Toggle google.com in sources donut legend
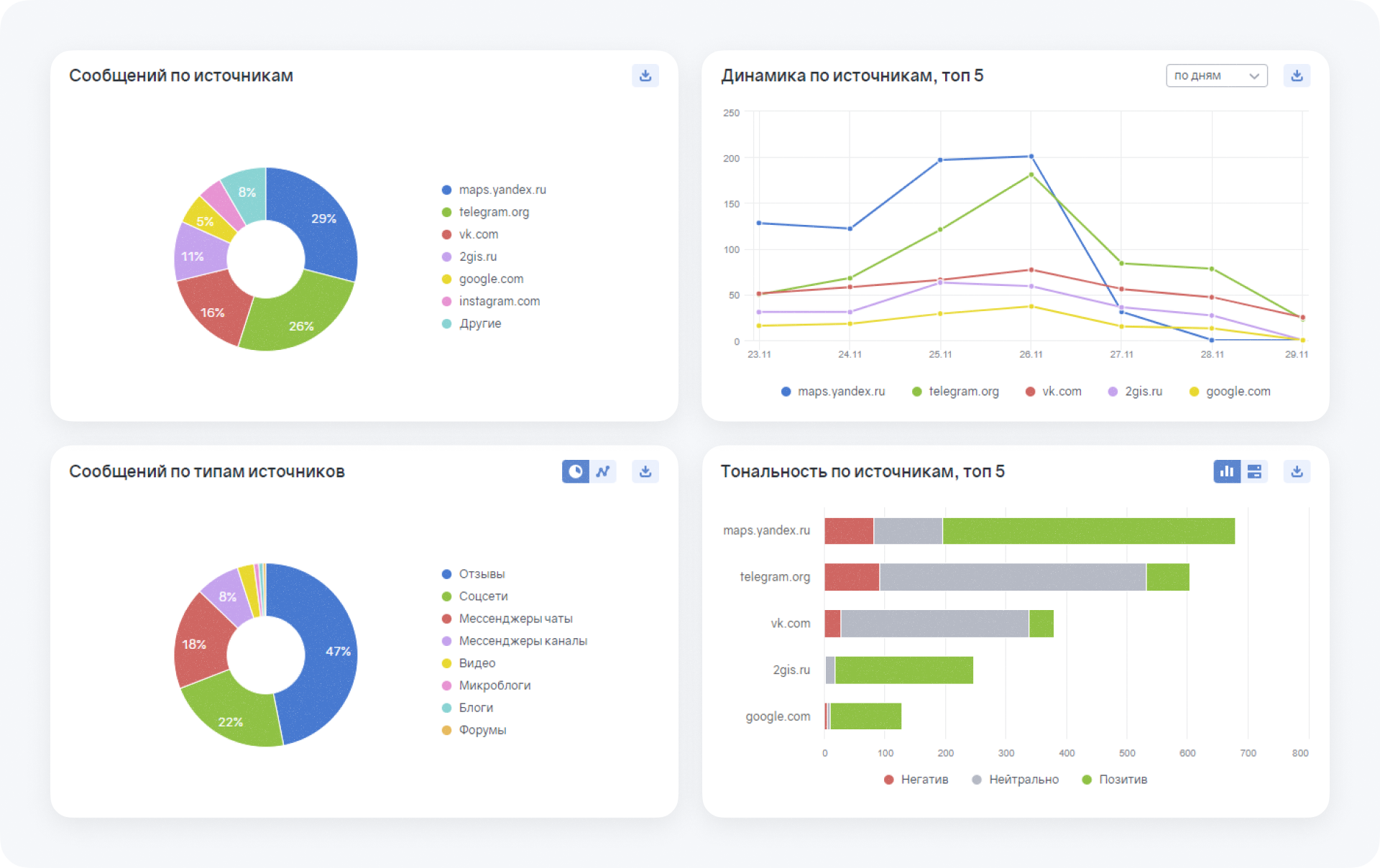 point(482,279)
